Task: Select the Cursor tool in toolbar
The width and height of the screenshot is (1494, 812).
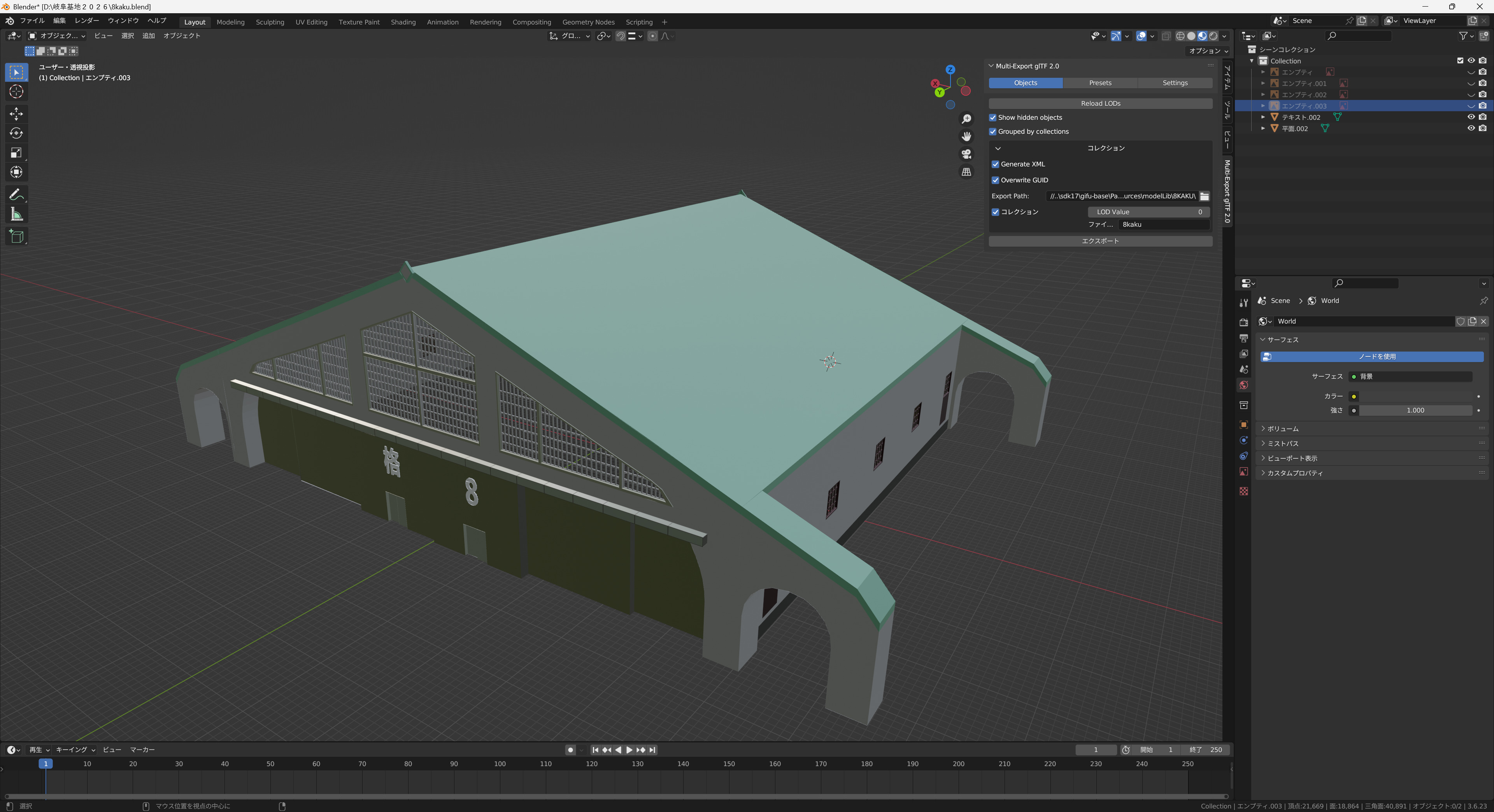Action: (16, 91)
